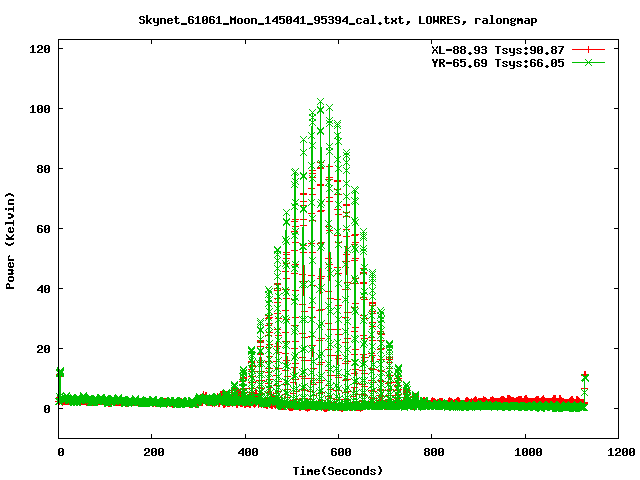
Task: Click the 800 tick label on x-axis
Action: (432, 452)
